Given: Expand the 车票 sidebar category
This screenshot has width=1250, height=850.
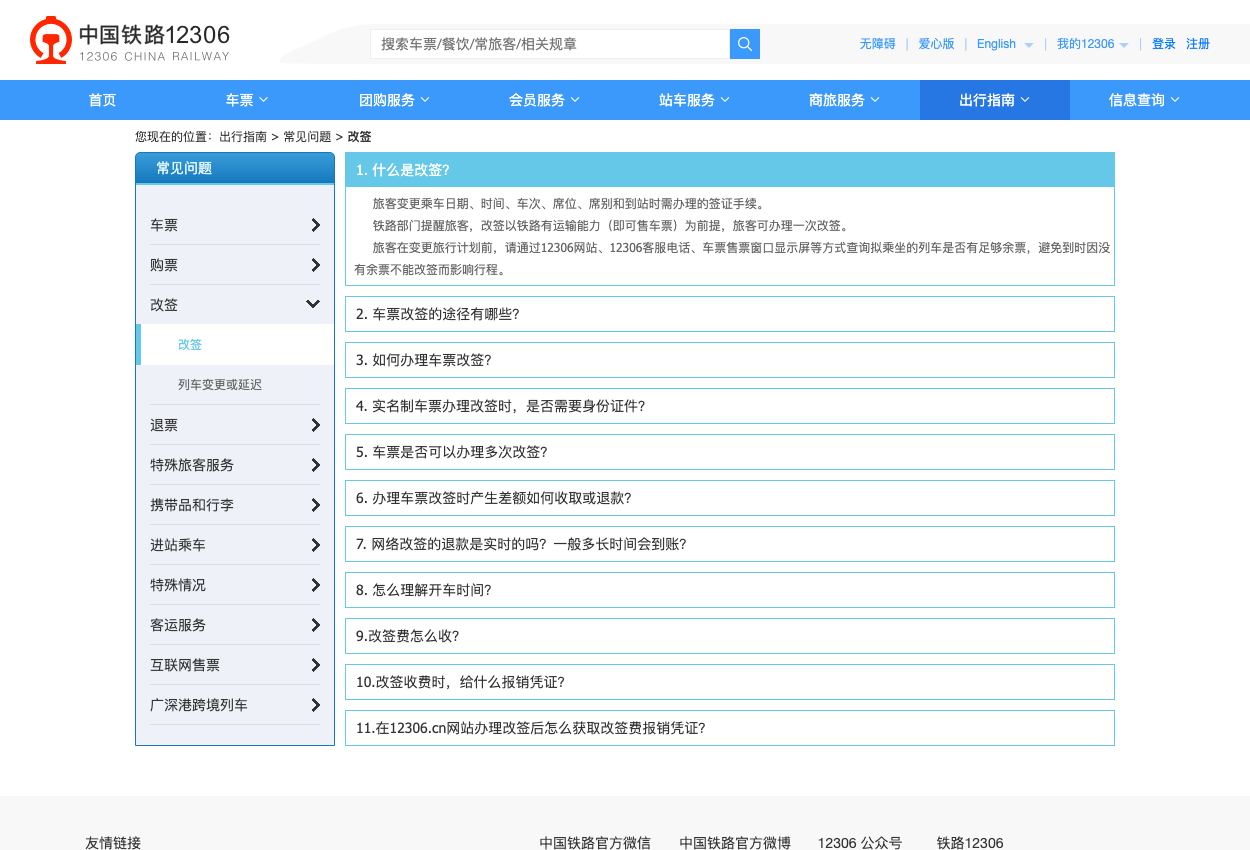Looking at the screenshot, I should click(235, 225).
